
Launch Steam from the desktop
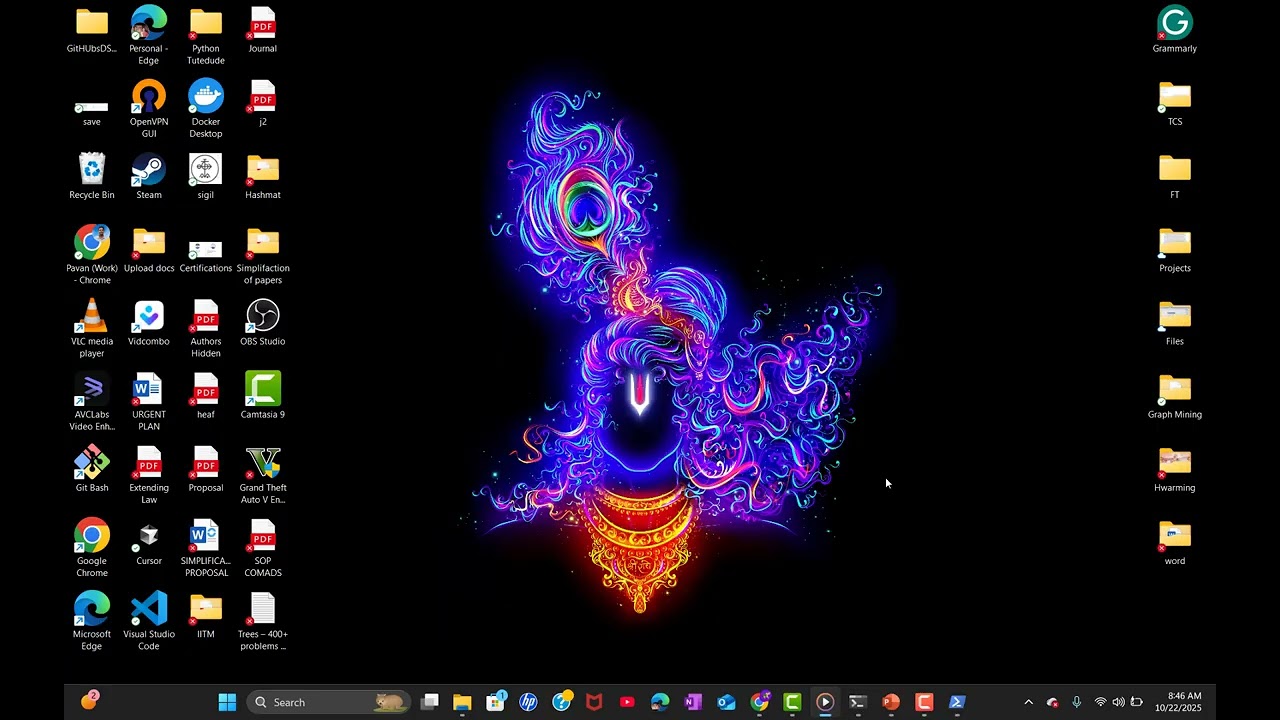149,169
